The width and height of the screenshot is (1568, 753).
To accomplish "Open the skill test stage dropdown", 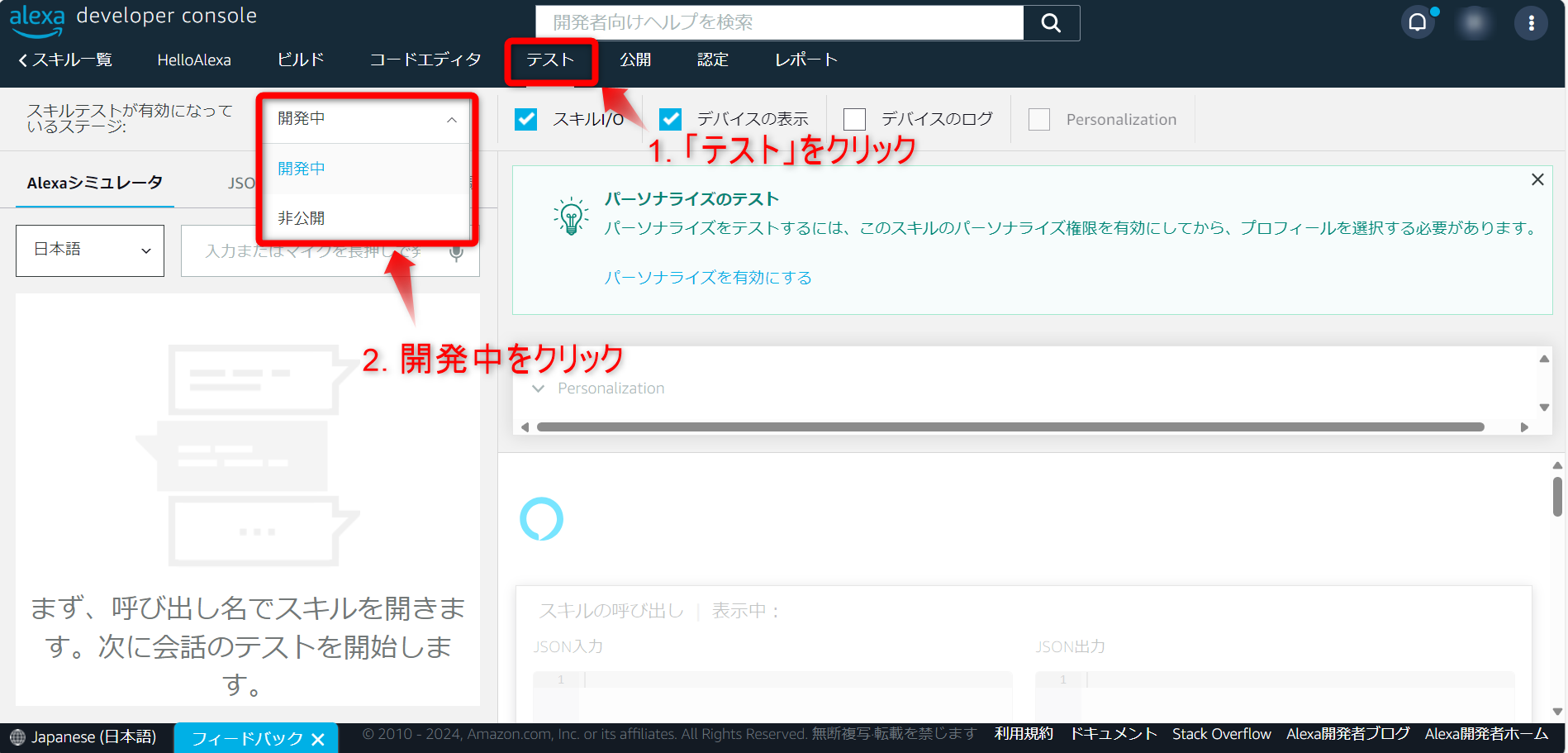I will 367,118.
